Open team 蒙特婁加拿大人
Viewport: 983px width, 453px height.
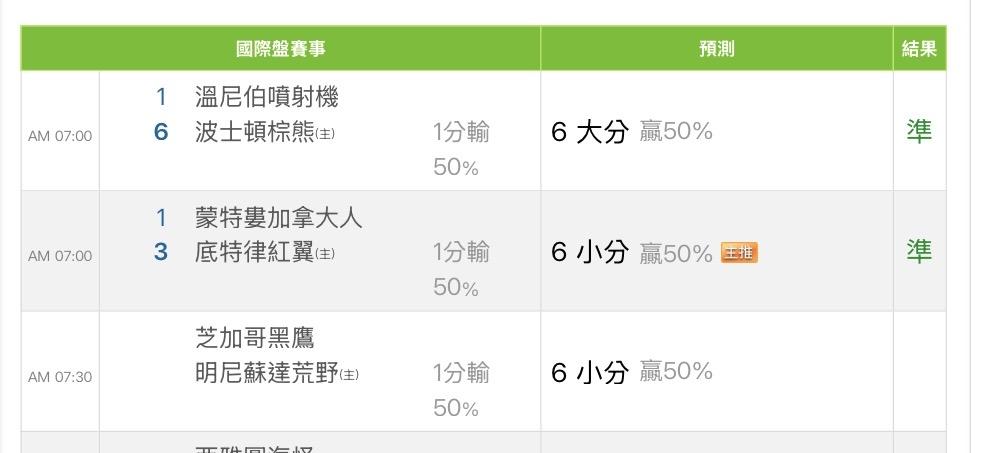coord(278,218)
